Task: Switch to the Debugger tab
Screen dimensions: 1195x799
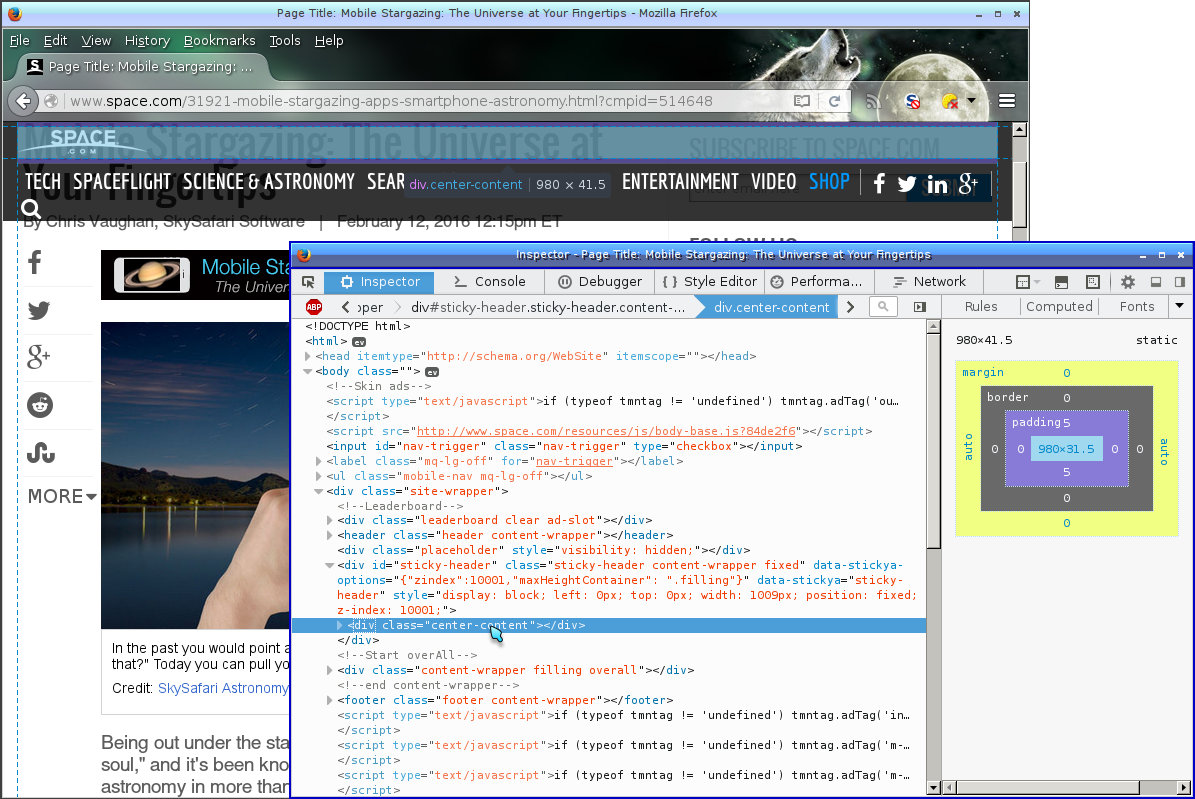Action: 600,282
